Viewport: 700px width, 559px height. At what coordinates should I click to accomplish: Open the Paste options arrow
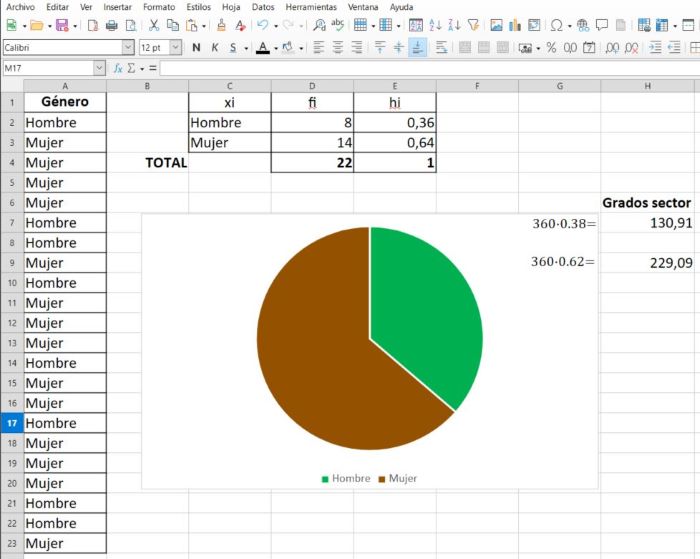pos(204,26)
